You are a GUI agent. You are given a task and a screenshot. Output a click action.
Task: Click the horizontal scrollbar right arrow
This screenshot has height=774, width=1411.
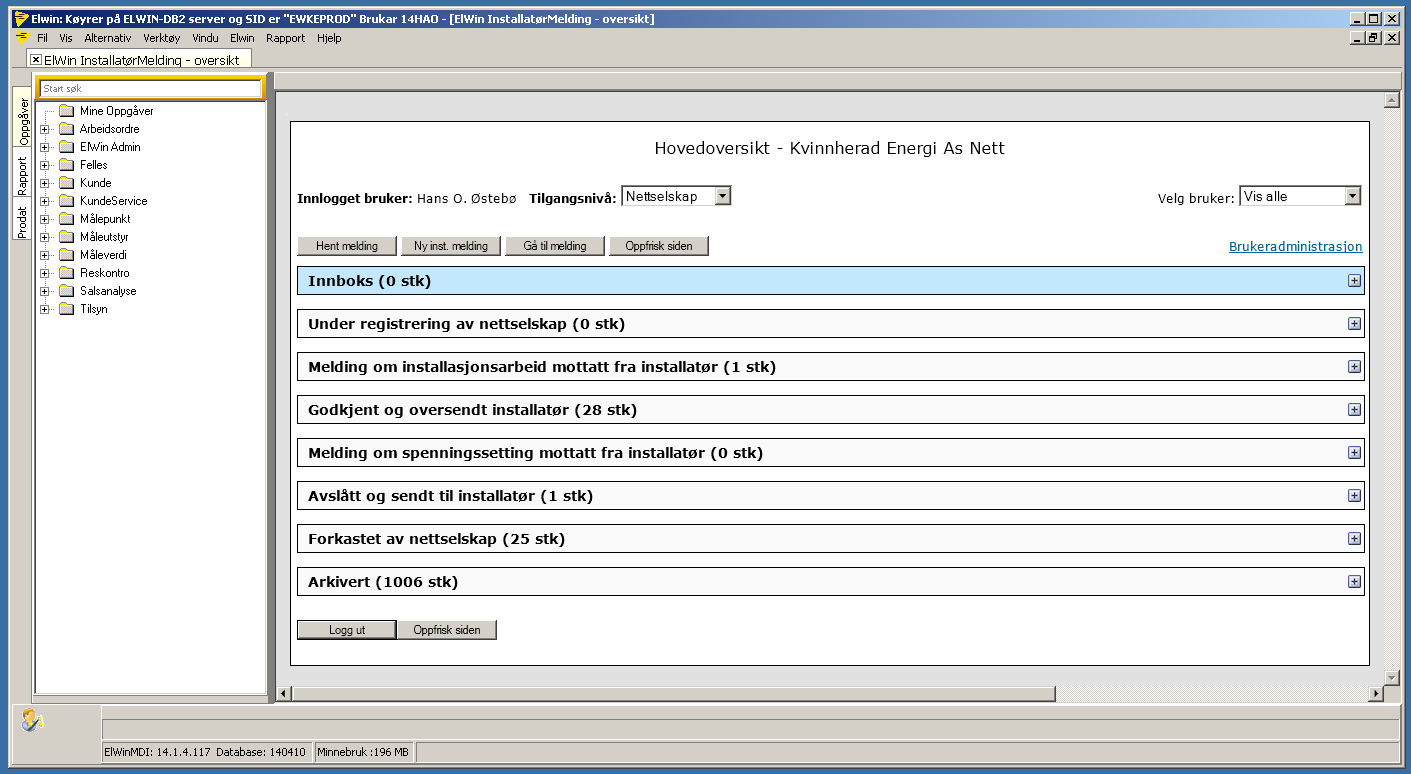pos(1376,693)
